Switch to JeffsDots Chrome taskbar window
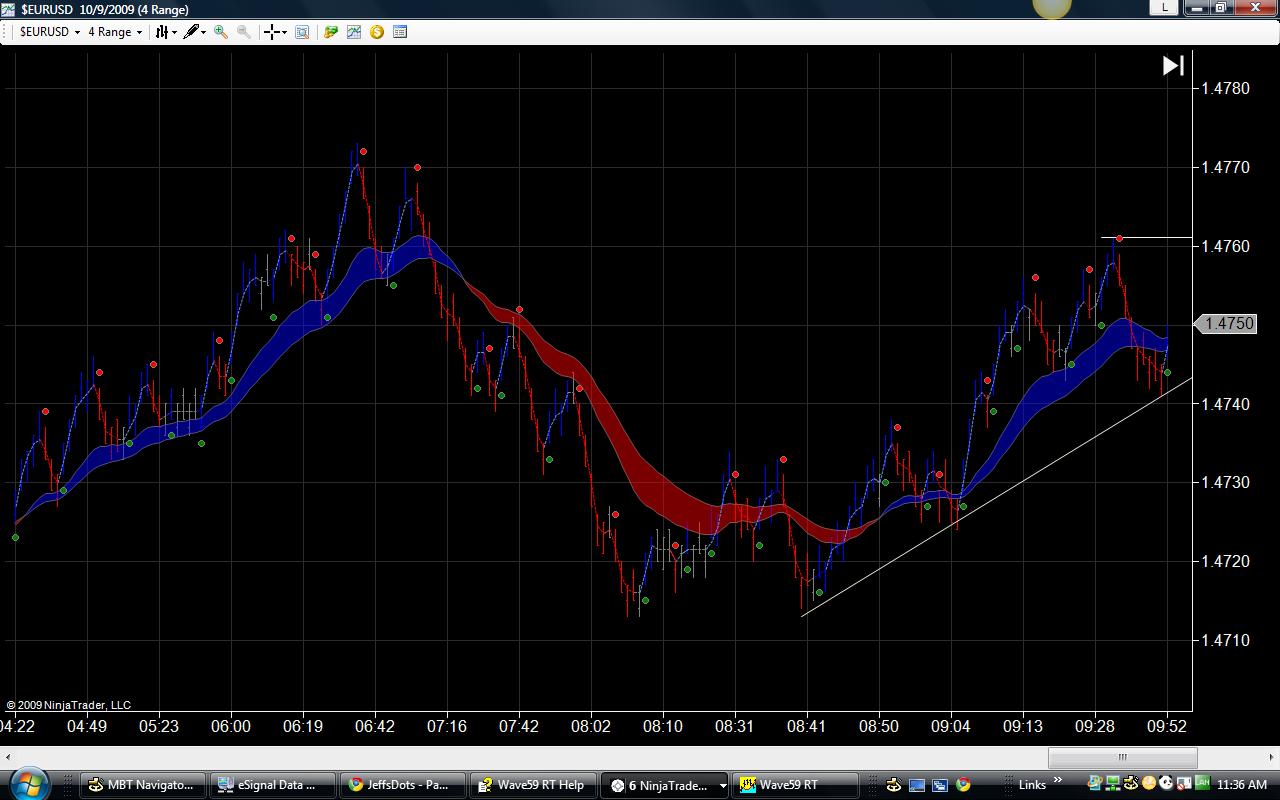Screen dimensions: 1280x800 (x=402, y=785)
